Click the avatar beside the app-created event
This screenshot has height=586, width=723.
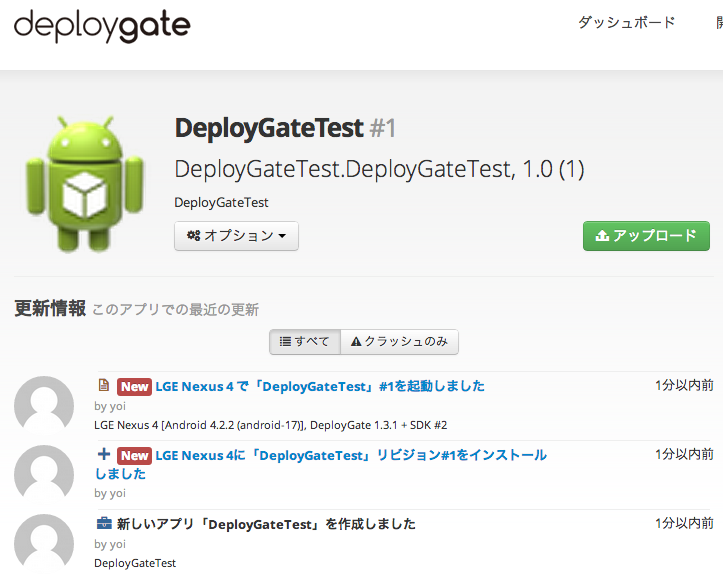pyautogui.click(x=44, y=543)
